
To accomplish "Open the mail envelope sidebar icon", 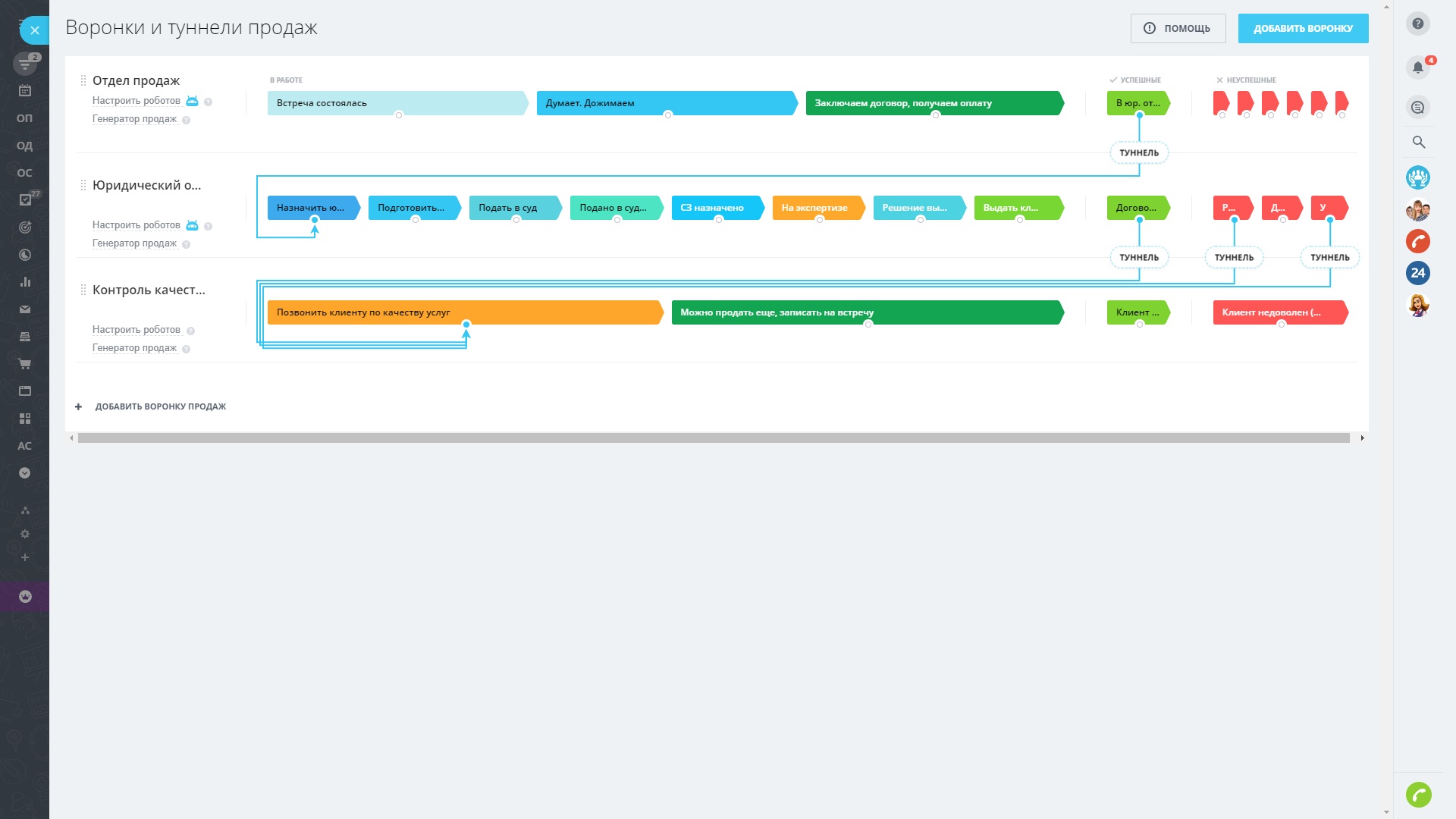I will click(x=25, y=309).
